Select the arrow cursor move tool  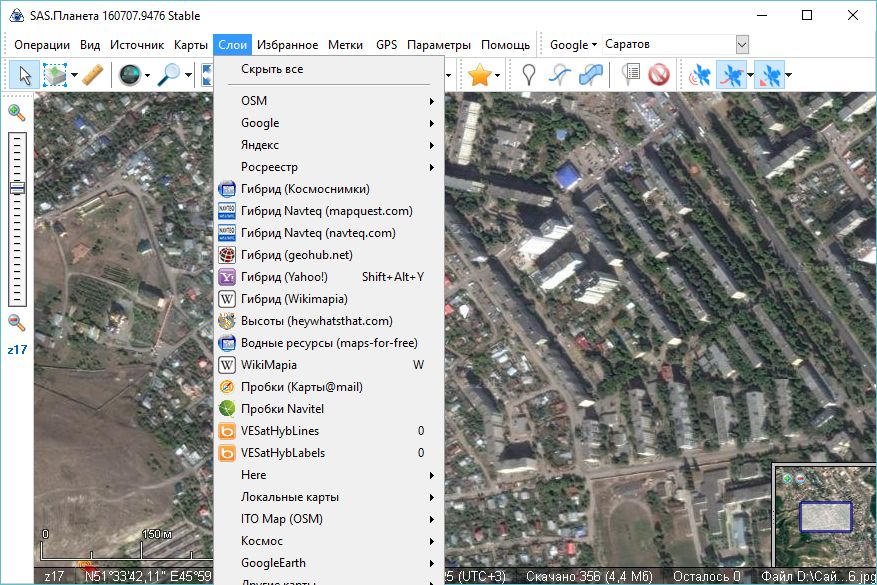(25, 75)
